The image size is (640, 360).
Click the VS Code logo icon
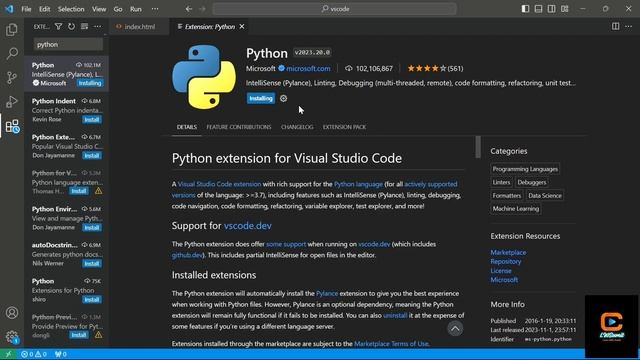pos(9,9)
